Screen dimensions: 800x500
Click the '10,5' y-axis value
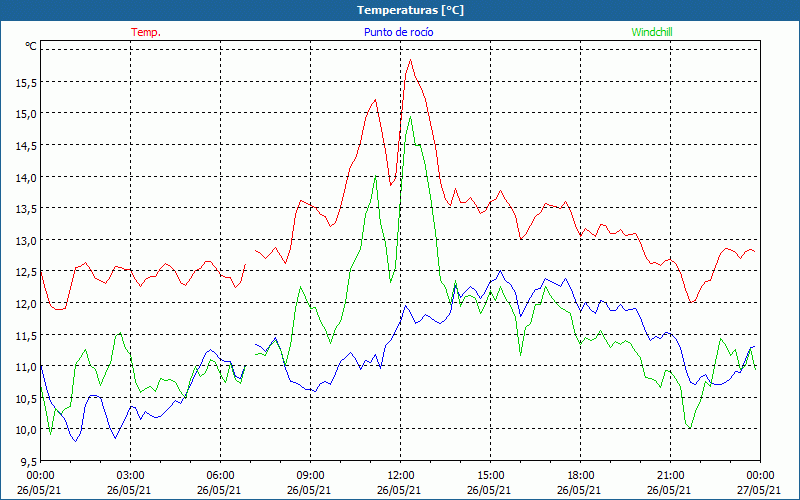pos(26,399)
